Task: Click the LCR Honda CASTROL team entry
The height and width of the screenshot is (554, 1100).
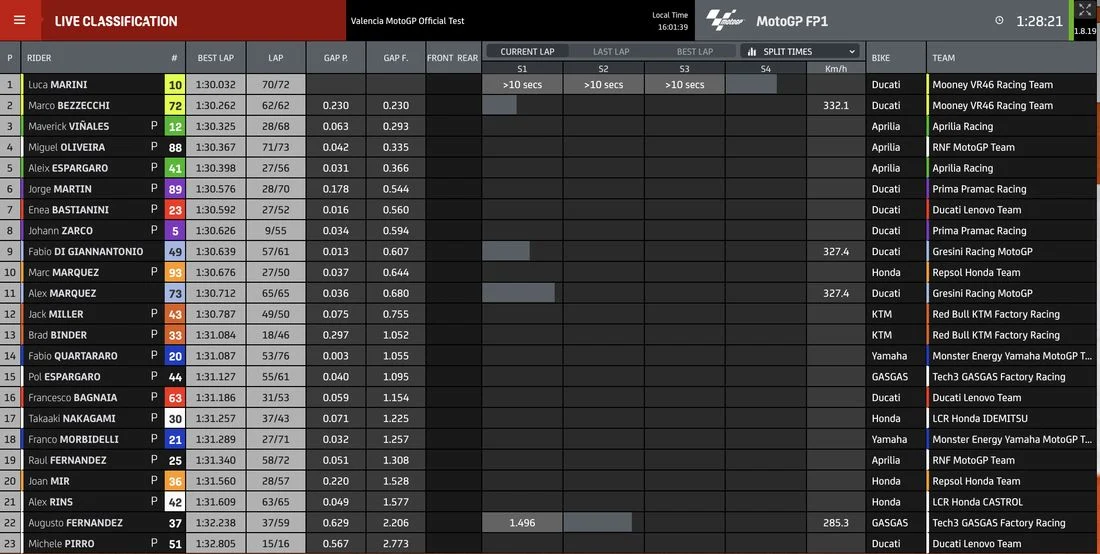Action: [978, 501]
